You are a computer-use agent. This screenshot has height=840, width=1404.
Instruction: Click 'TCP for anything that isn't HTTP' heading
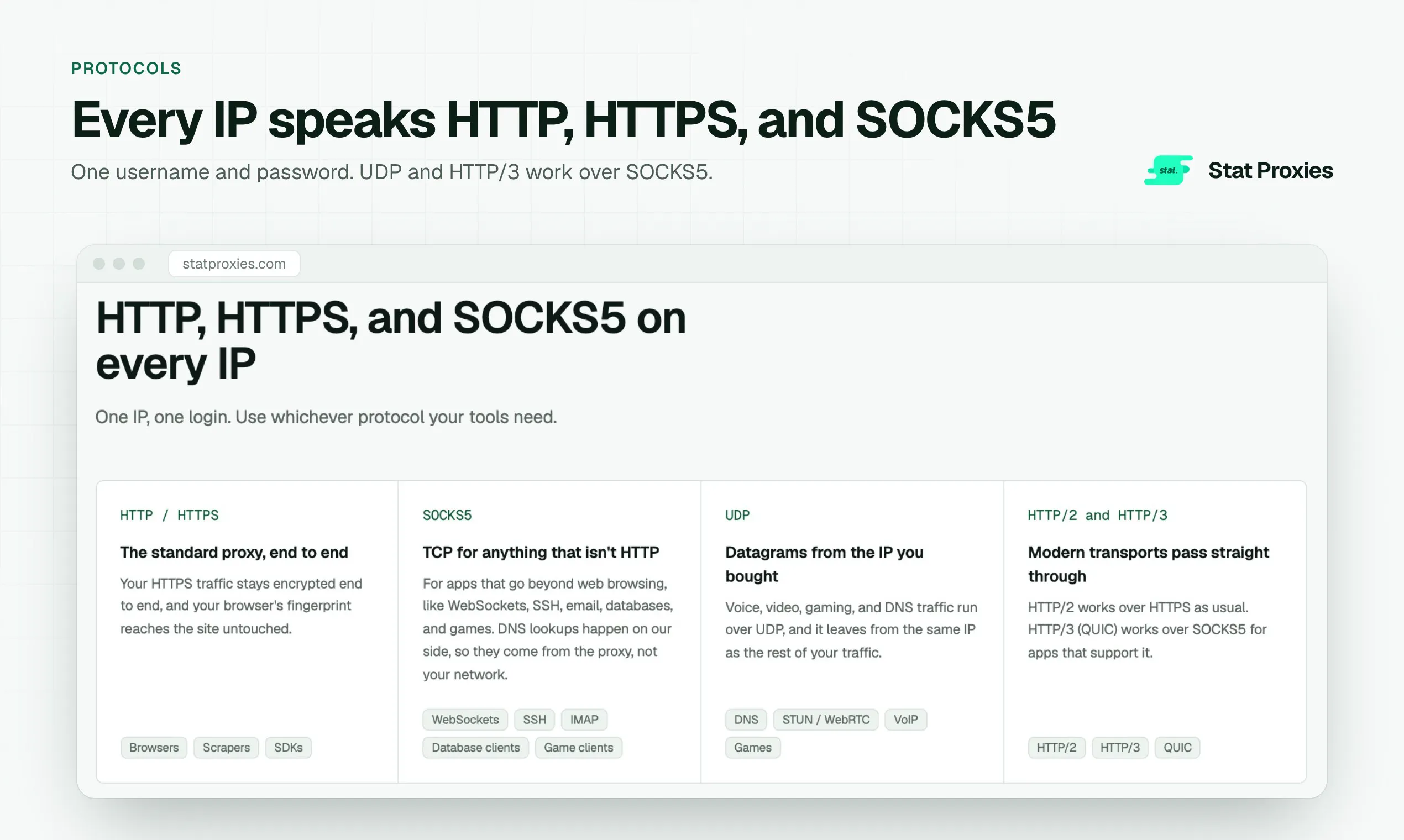541,552
